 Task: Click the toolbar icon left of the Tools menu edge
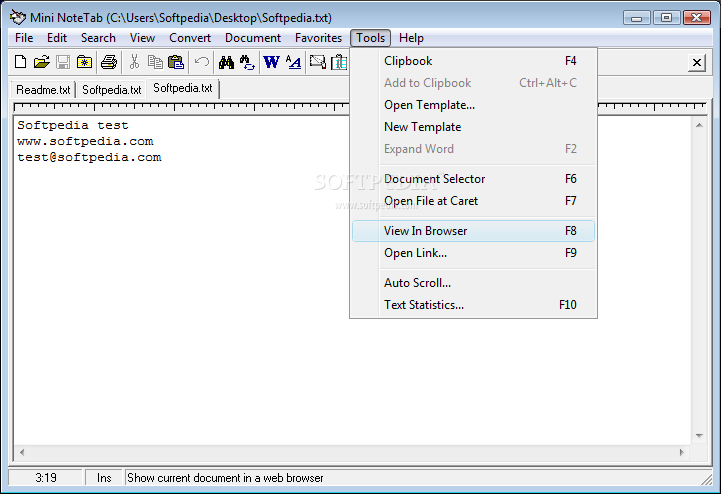click(340, 62)
